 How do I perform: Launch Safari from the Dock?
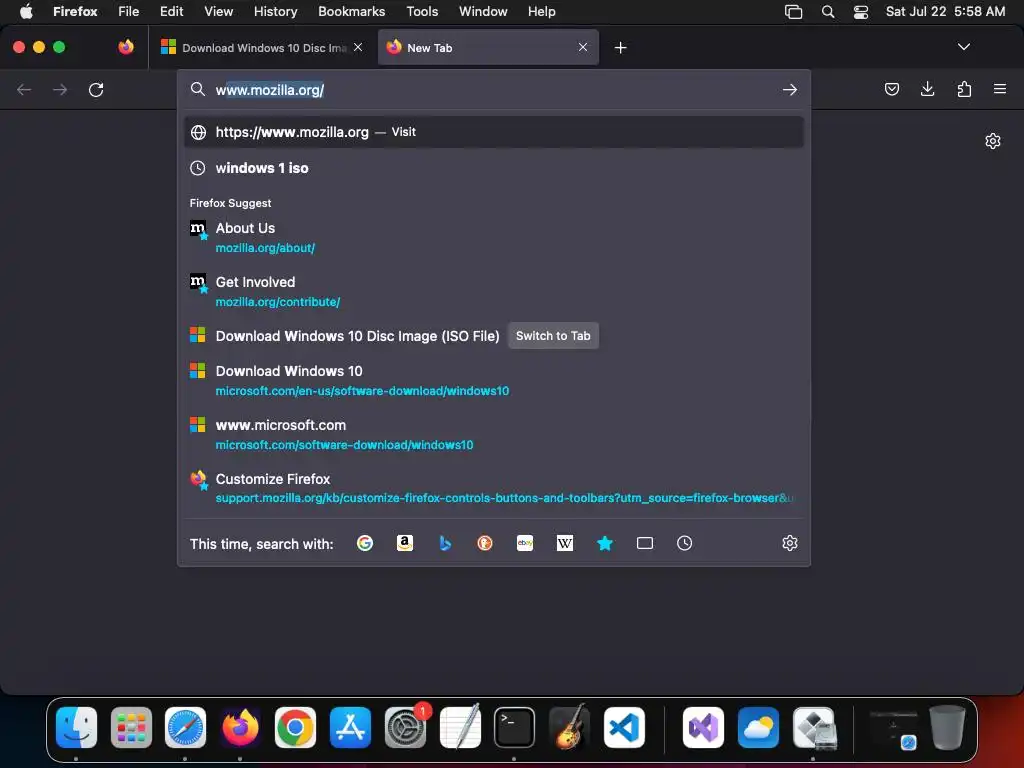tap(185, 727)
